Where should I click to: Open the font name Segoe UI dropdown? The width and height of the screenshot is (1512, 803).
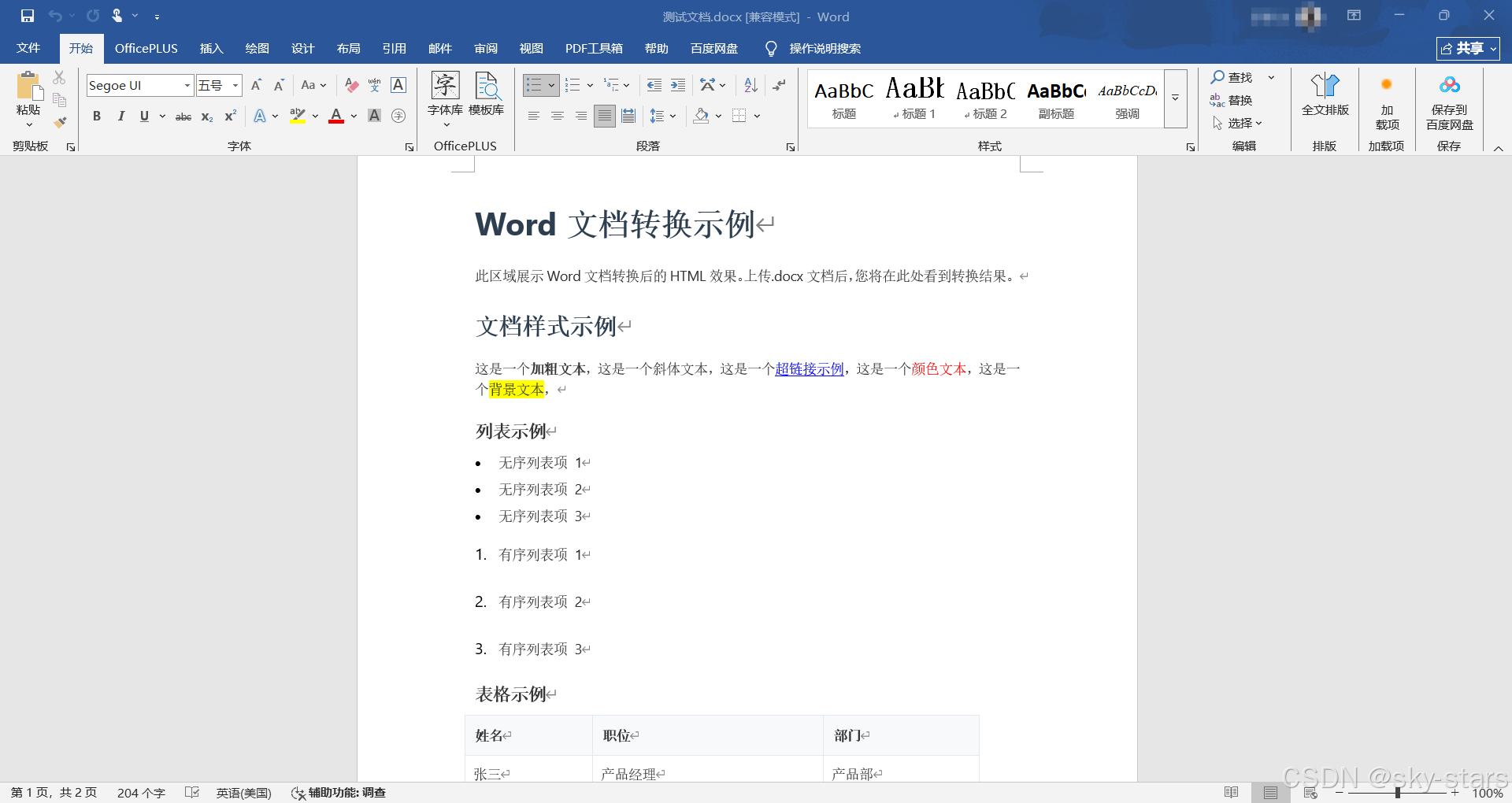click(x=187, y=85)
